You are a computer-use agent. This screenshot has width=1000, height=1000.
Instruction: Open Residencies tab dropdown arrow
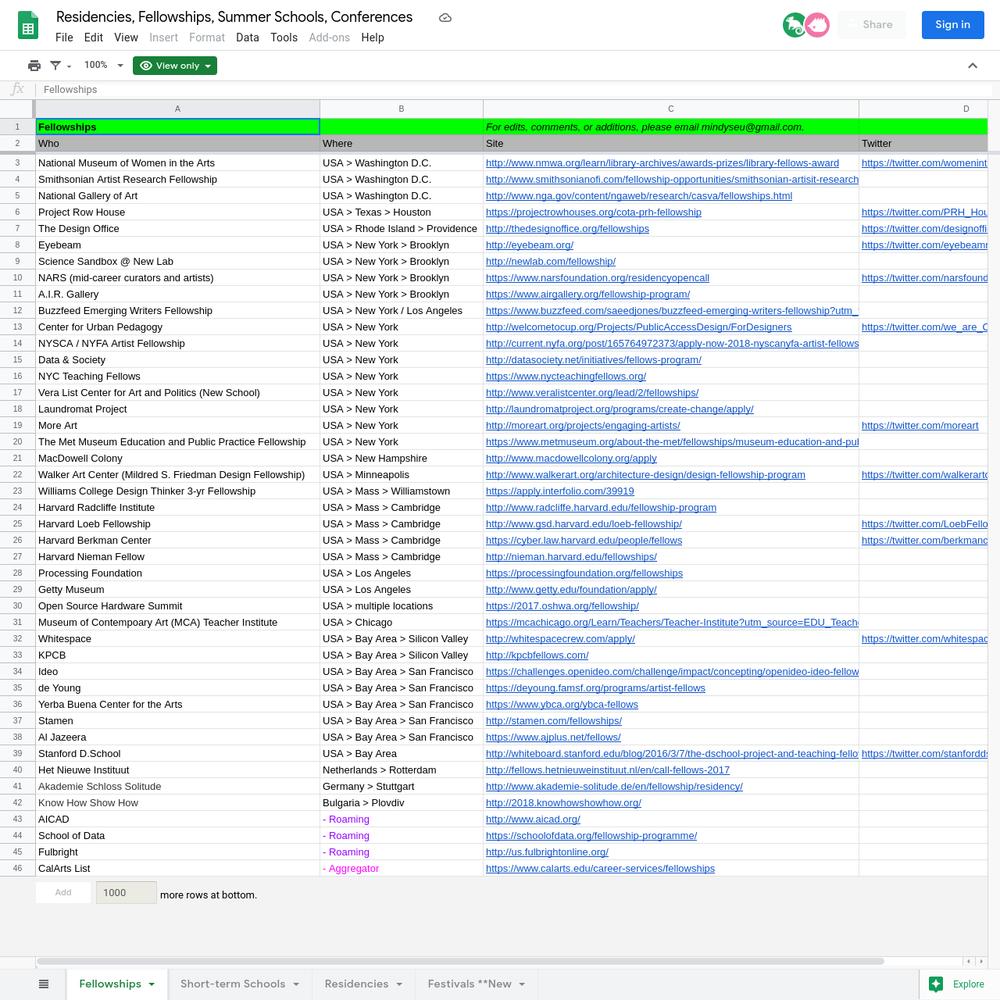coord(399,984)
